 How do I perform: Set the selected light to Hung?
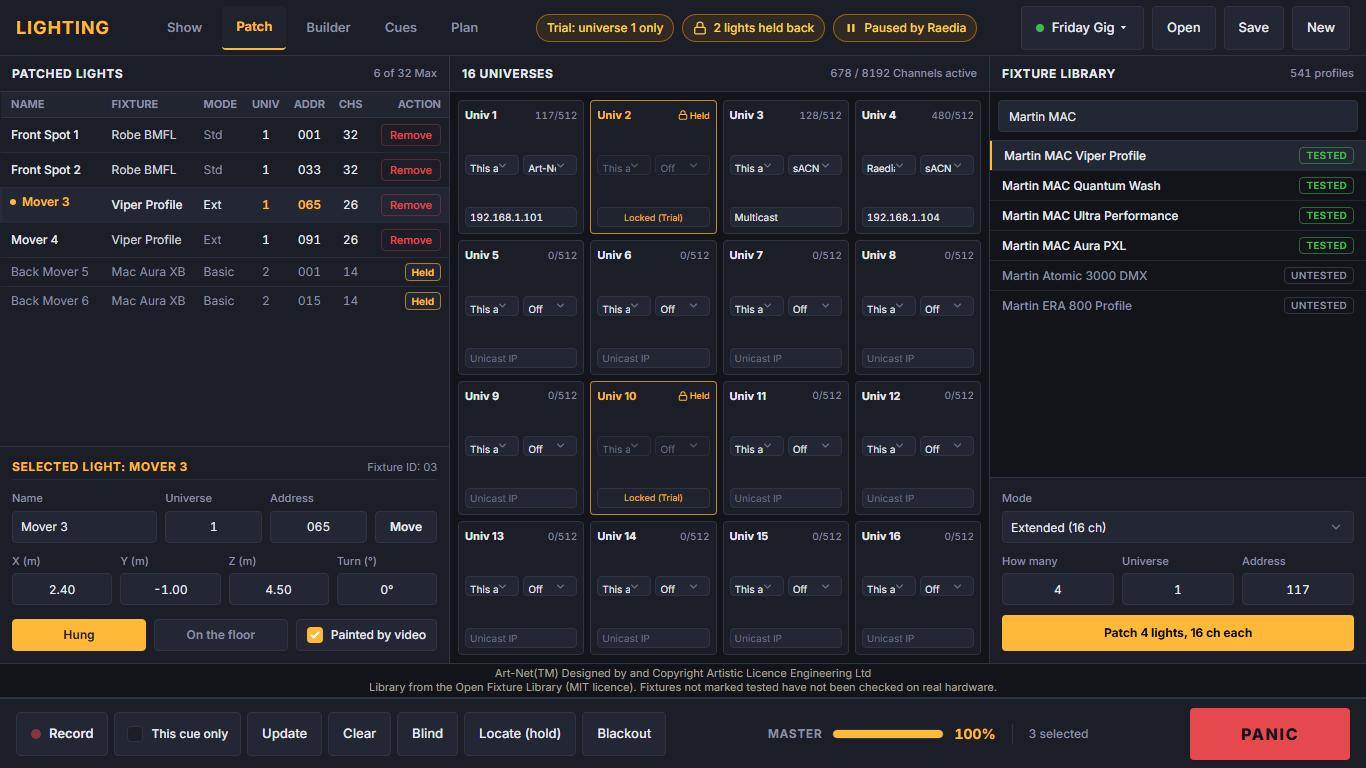click(x=79, y=635)
